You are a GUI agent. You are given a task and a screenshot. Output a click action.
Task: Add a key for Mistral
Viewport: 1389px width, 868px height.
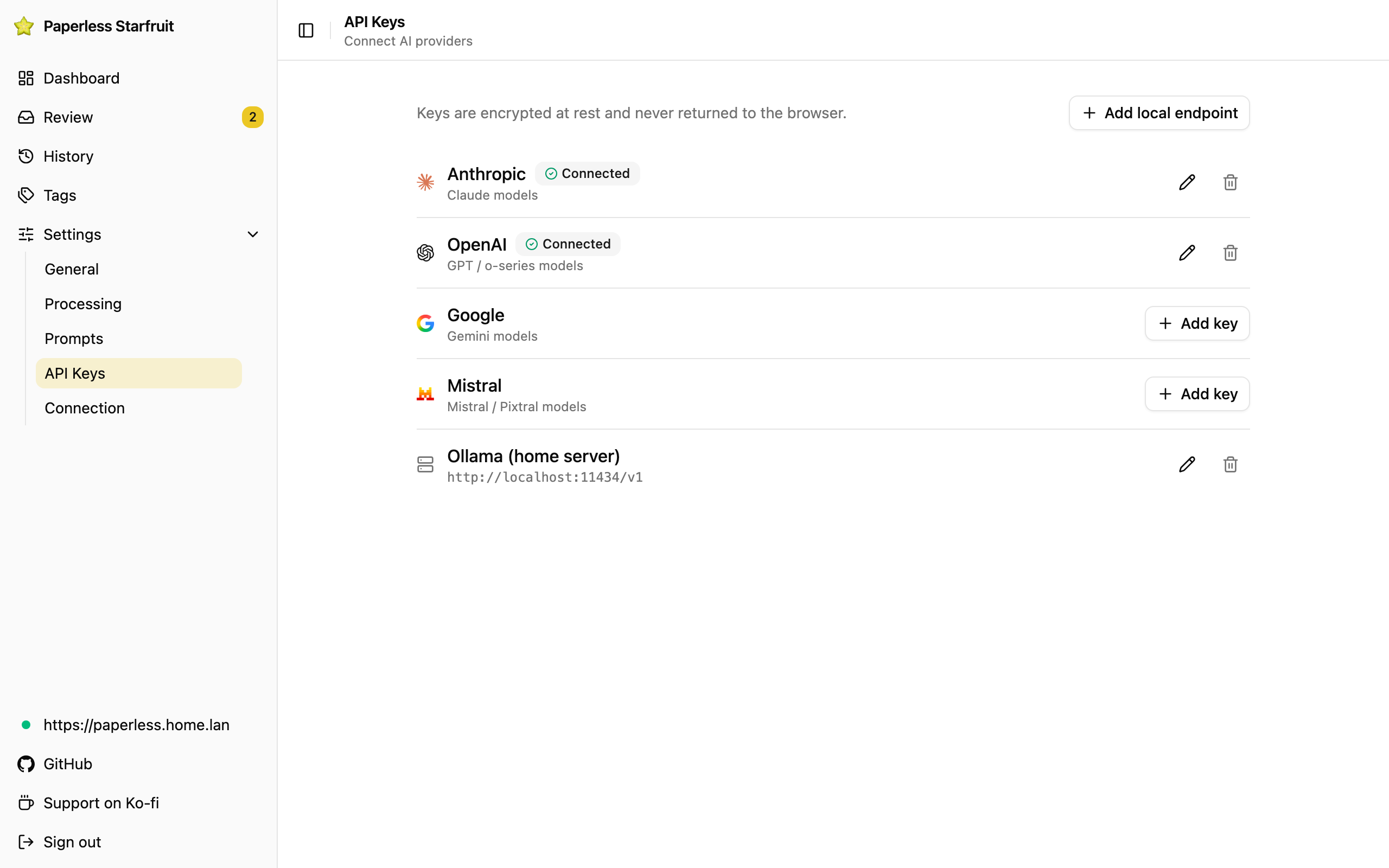point(1197,394)
